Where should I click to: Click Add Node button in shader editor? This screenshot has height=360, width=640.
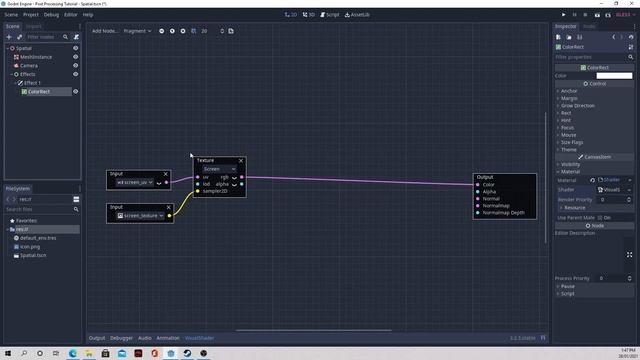click(x=105, y=31)
